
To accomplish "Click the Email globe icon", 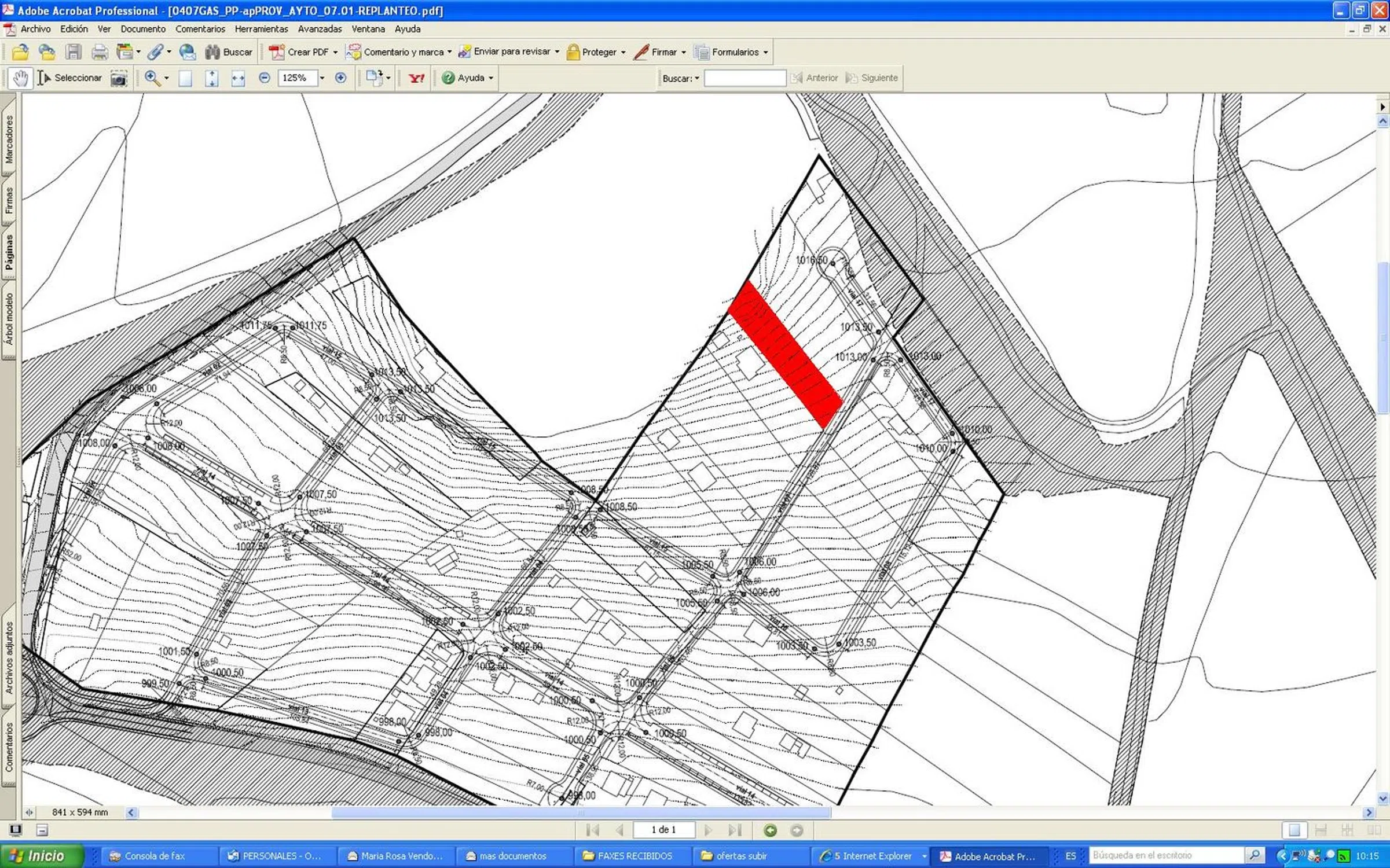I will coord(187,52).
